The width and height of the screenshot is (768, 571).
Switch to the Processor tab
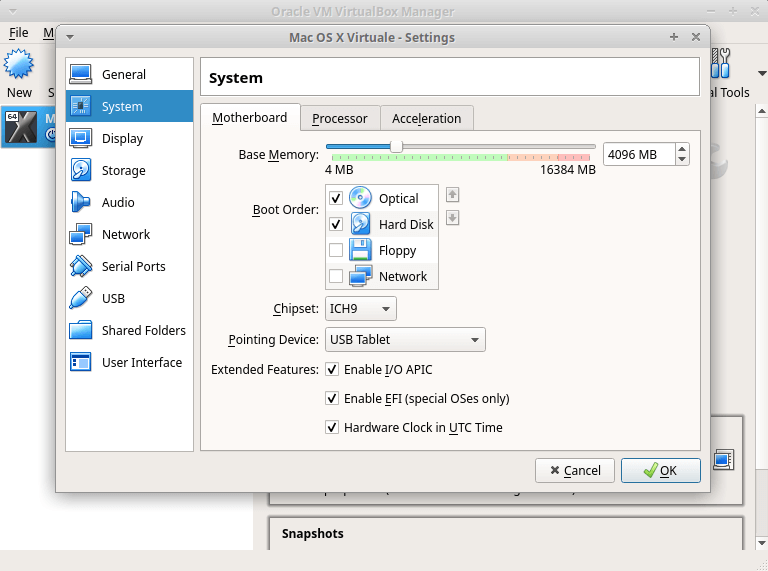point(339,119)
